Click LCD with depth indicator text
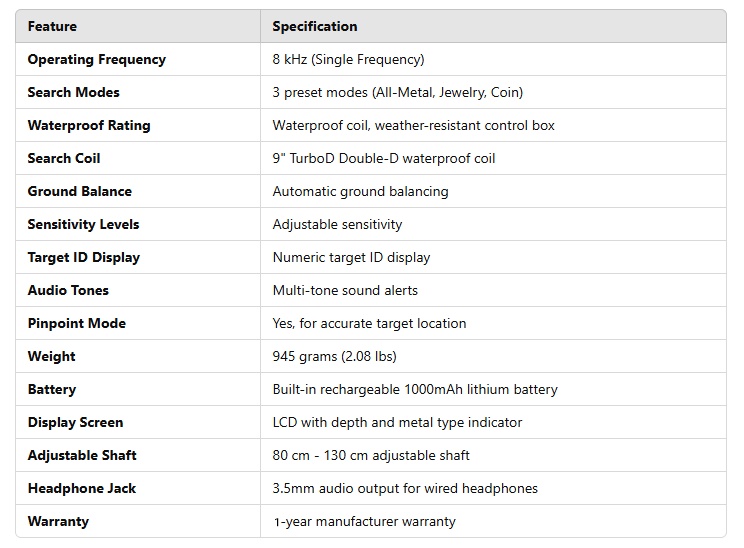This screenshot has width=744, height=548. 397,422
